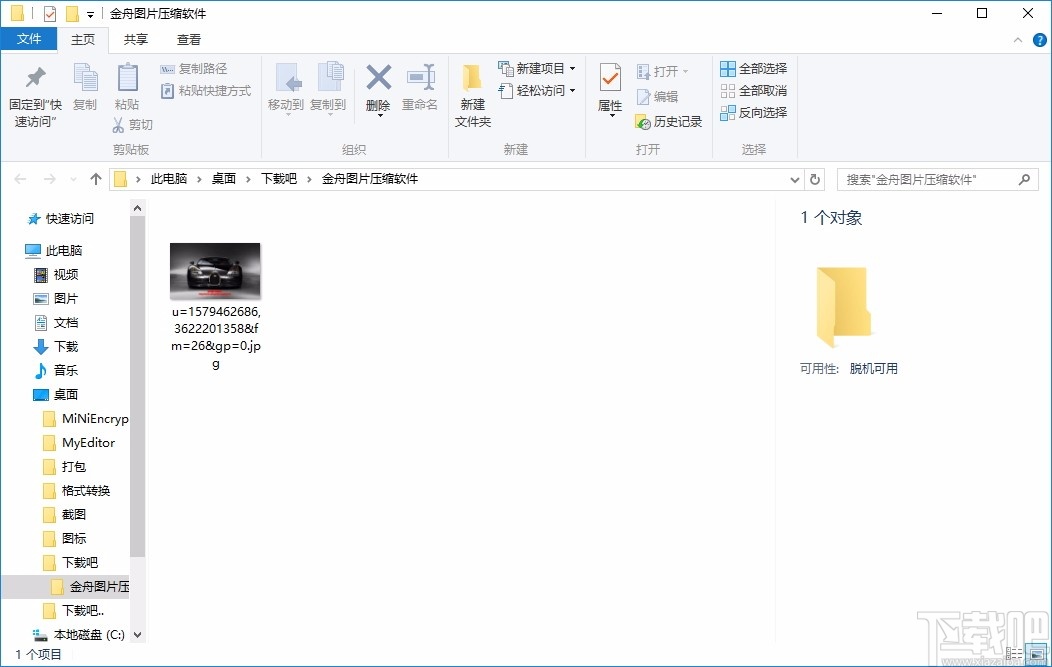Click the 历史记录 (History) icon
The width and height of the screenshot is (1052, 667).
tap(671, 120)
